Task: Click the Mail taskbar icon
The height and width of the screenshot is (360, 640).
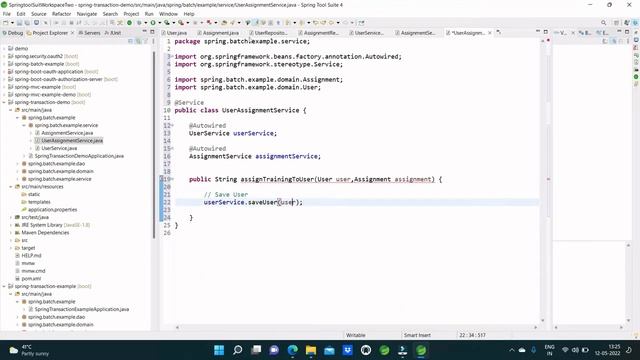Action: tap(329, 350)
